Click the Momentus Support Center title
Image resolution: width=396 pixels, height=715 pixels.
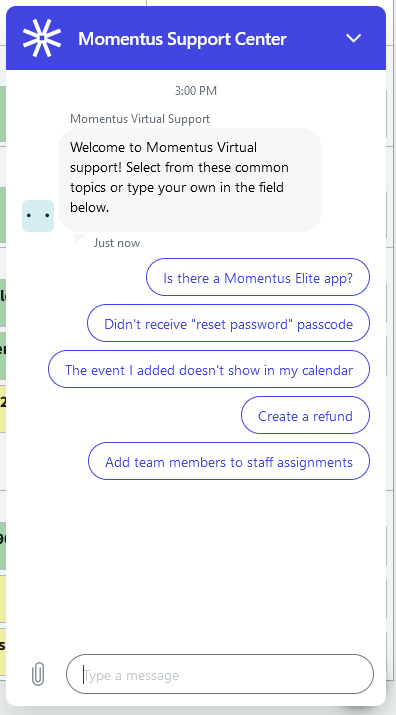pos(182,39)
